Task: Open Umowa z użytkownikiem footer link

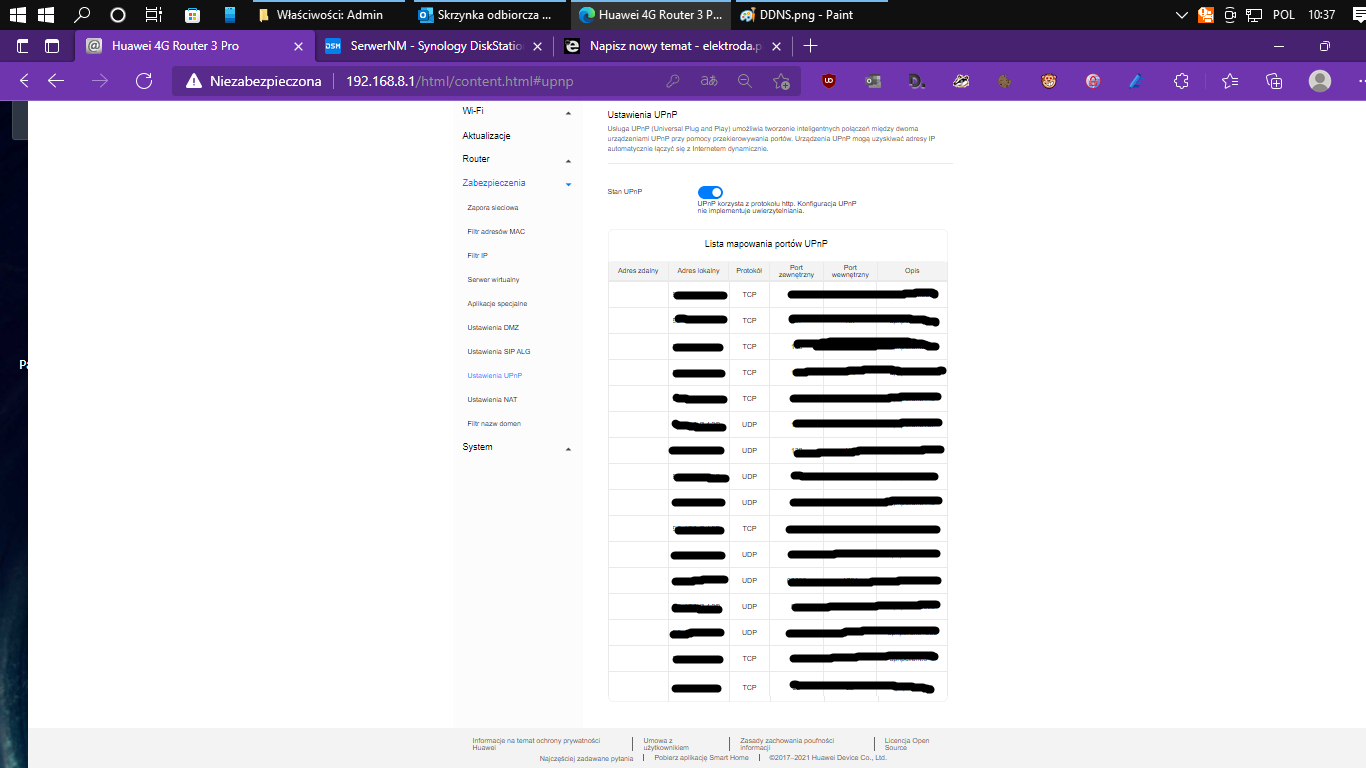Action: point(666,743)
